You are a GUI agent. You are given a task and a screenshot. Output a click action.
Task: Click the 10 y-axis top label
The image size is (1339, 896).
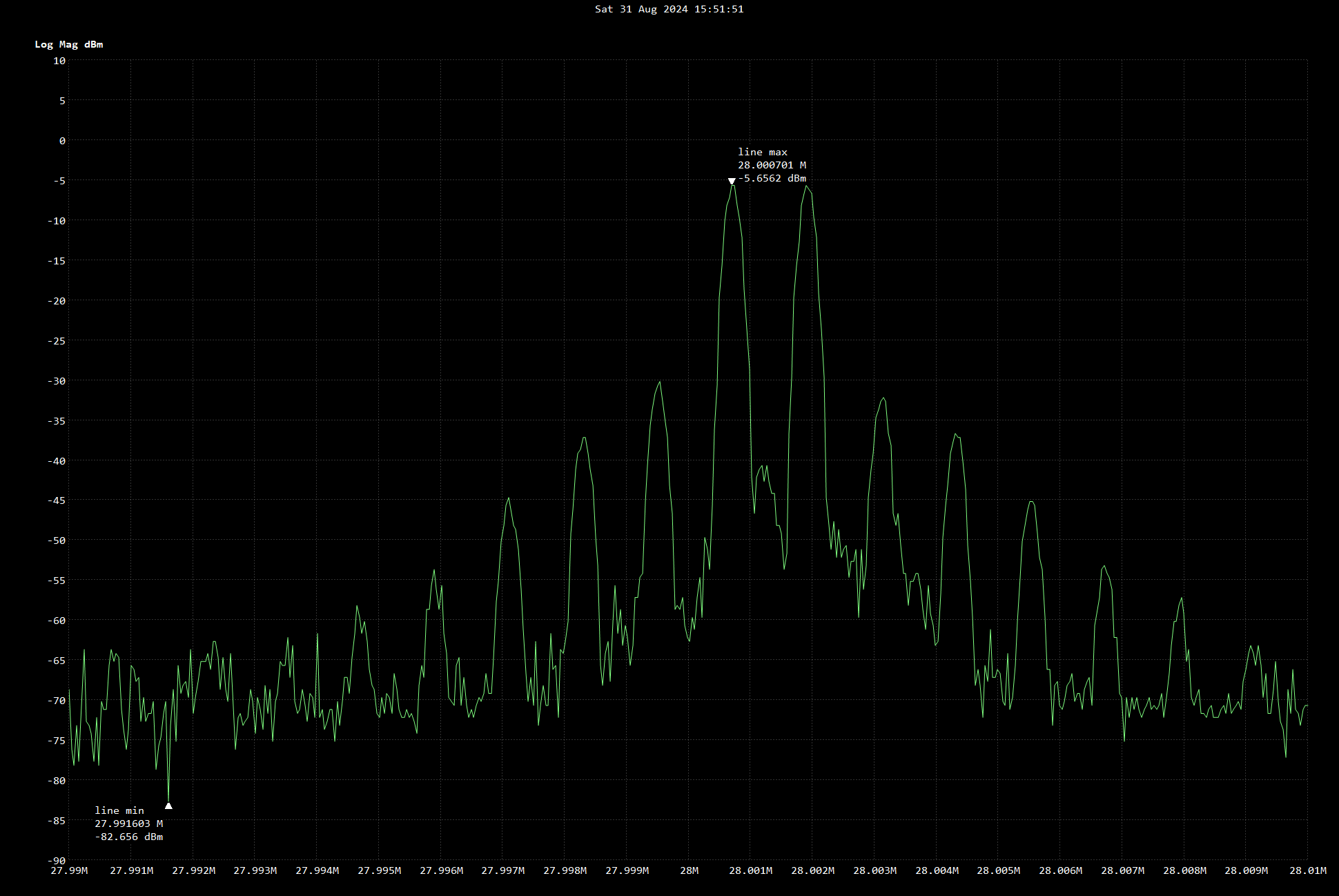click(59, 61)
